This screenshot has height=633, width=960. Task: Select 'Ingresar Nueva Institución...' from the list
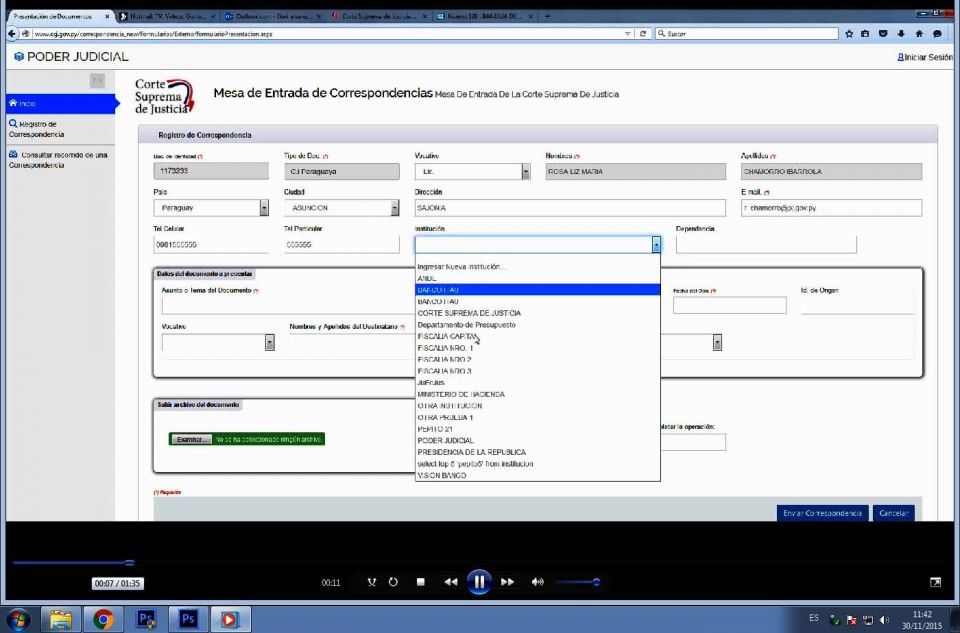click(538, 267)
